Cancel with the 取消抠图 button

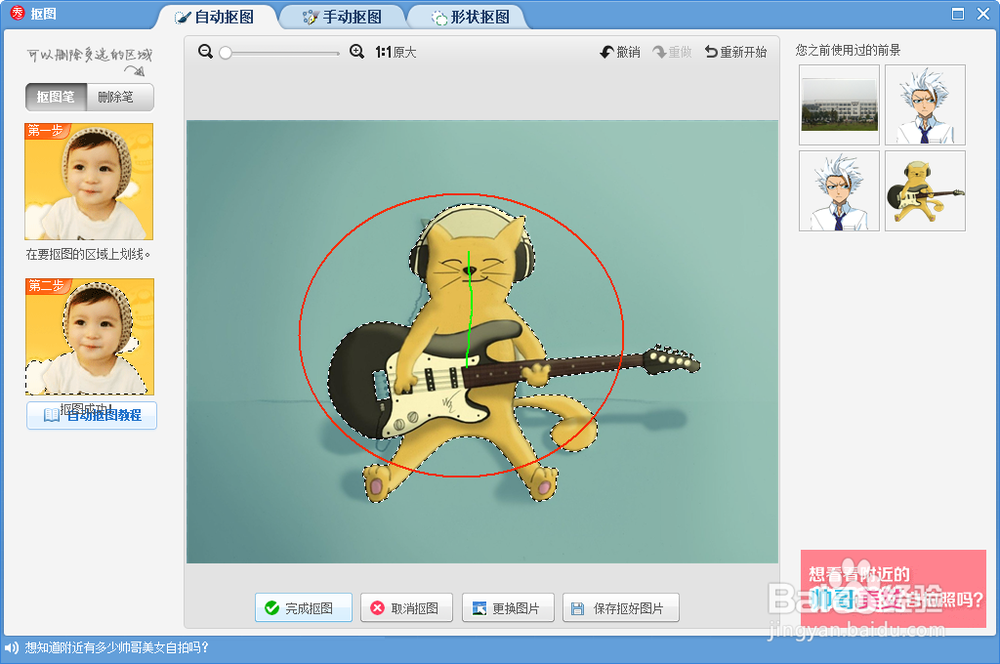(x=406, y=608)
